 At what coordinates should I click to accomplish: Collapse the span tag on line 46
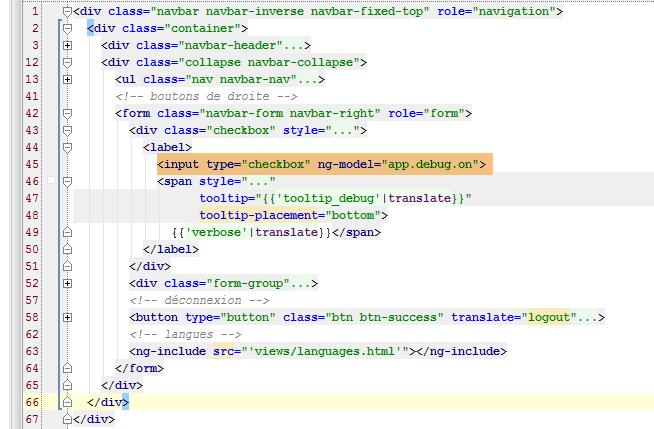pos(67,181)
